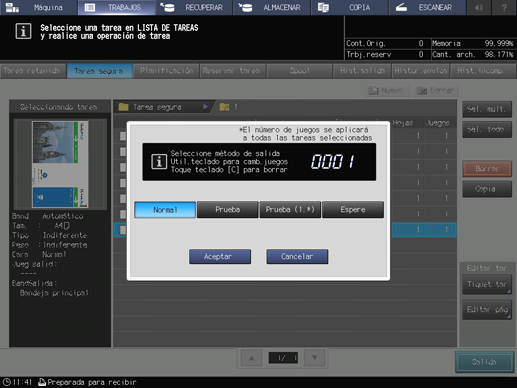The height and width of the screenshot is (388, 517).
Task: Click the Trbj.reserv counter row
Action: pos(388,54)
